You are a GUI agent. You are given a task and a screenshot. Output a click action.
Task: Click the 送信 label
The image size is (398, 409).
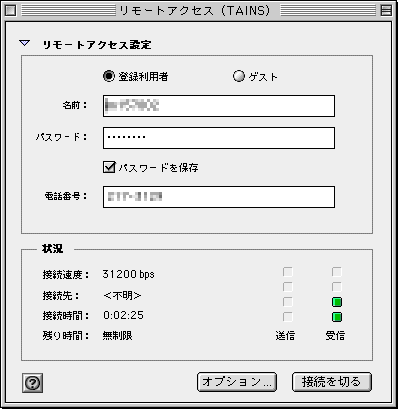coord(285,336)
